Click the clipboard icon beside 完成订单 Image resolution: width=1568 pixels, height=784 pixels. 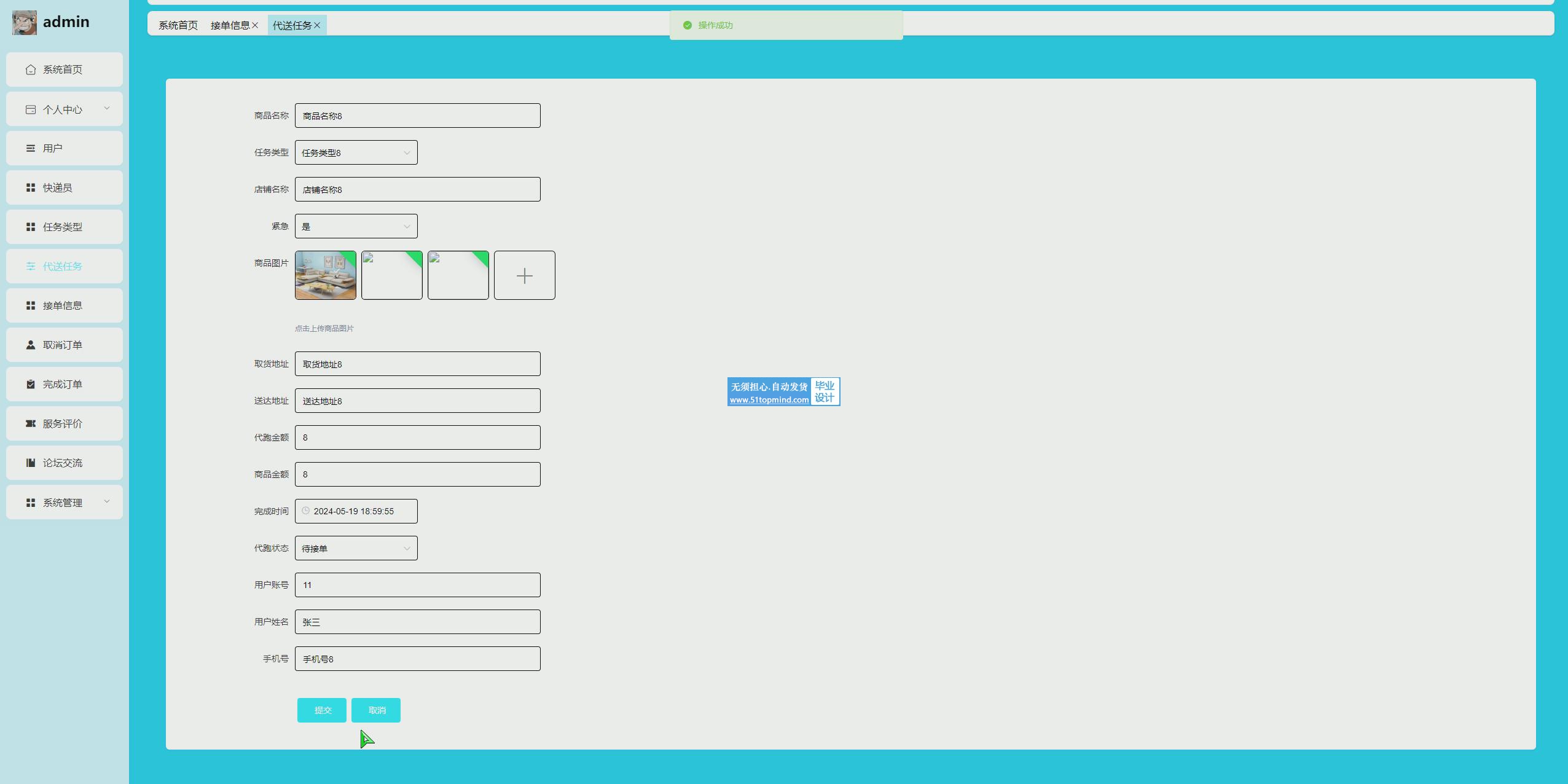click(x=31, y=384)
